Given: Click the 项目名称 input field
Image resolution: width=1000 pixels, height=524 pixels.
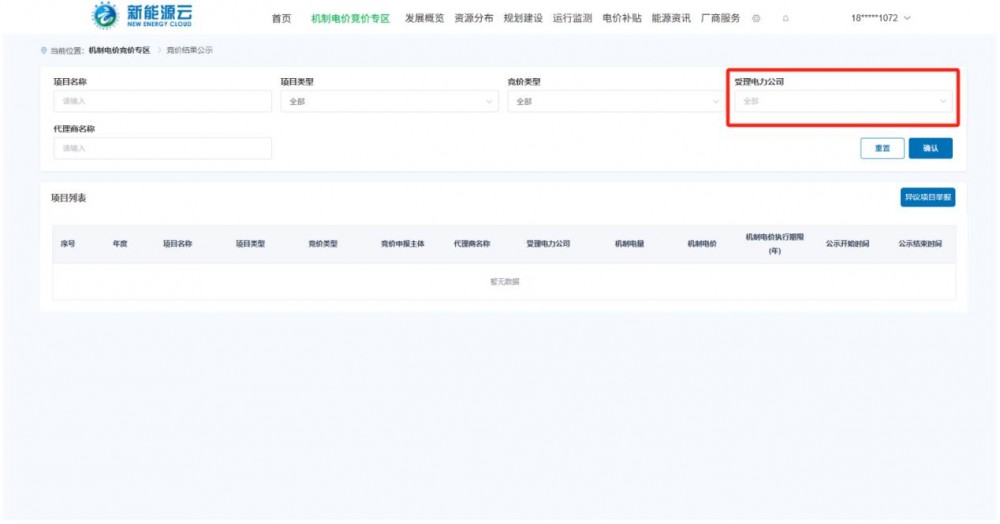Looking at the screenshot, I should 162,101.
